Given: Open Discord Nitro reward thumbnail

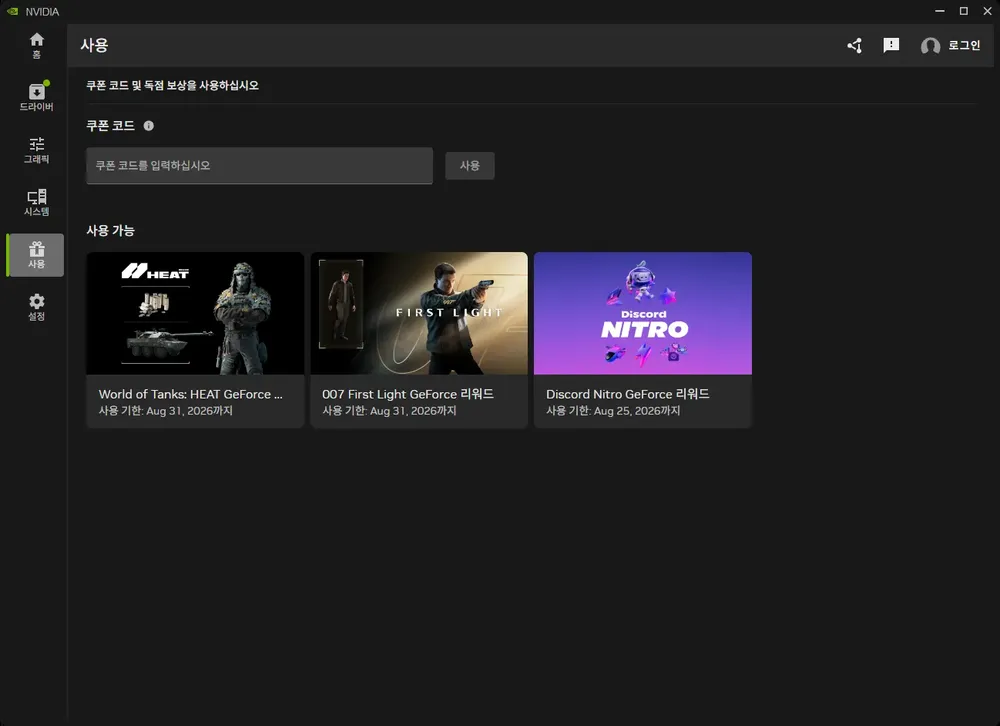Looking at the screenshot, I should (643, 313).
